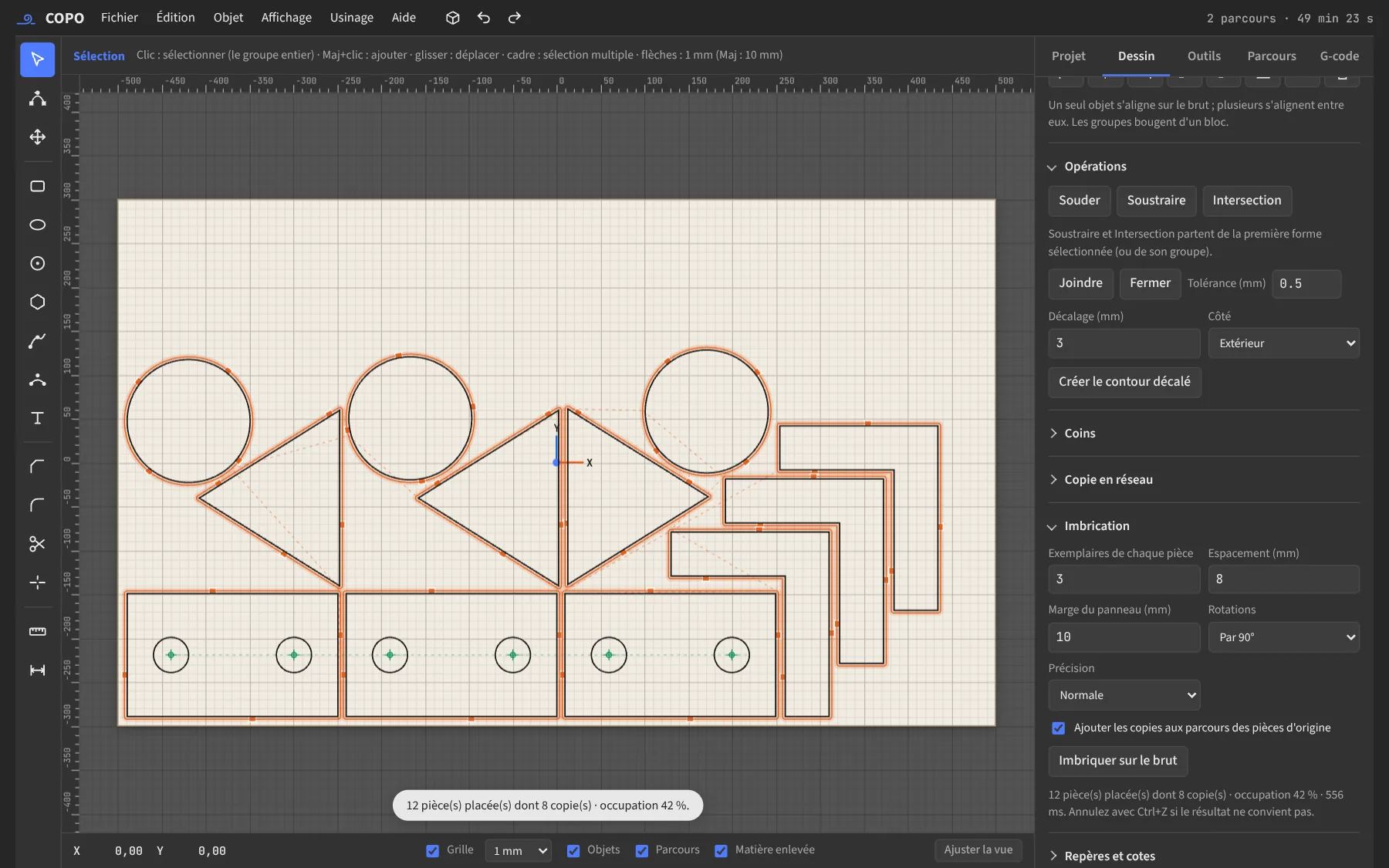
Task: Select the ruler measure tool
Action: pyautogui.click(x=37, y=631)
